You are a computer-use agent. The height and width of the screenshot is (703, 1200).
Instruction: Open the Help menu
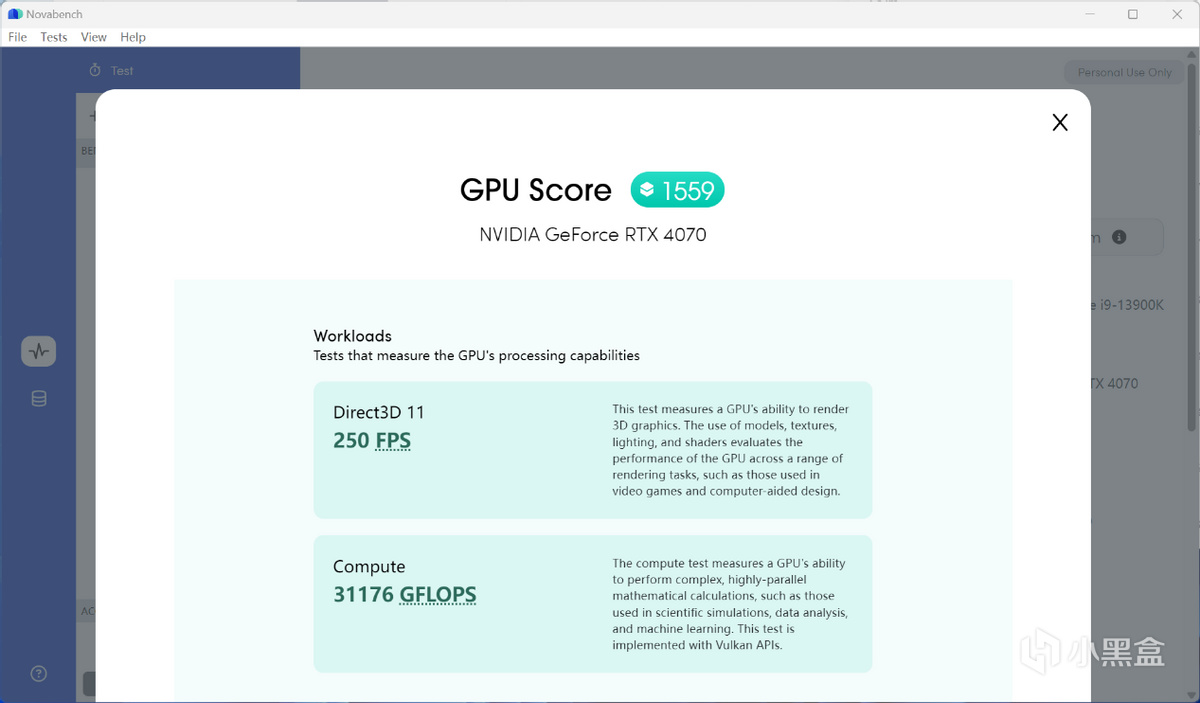(133, 37)
